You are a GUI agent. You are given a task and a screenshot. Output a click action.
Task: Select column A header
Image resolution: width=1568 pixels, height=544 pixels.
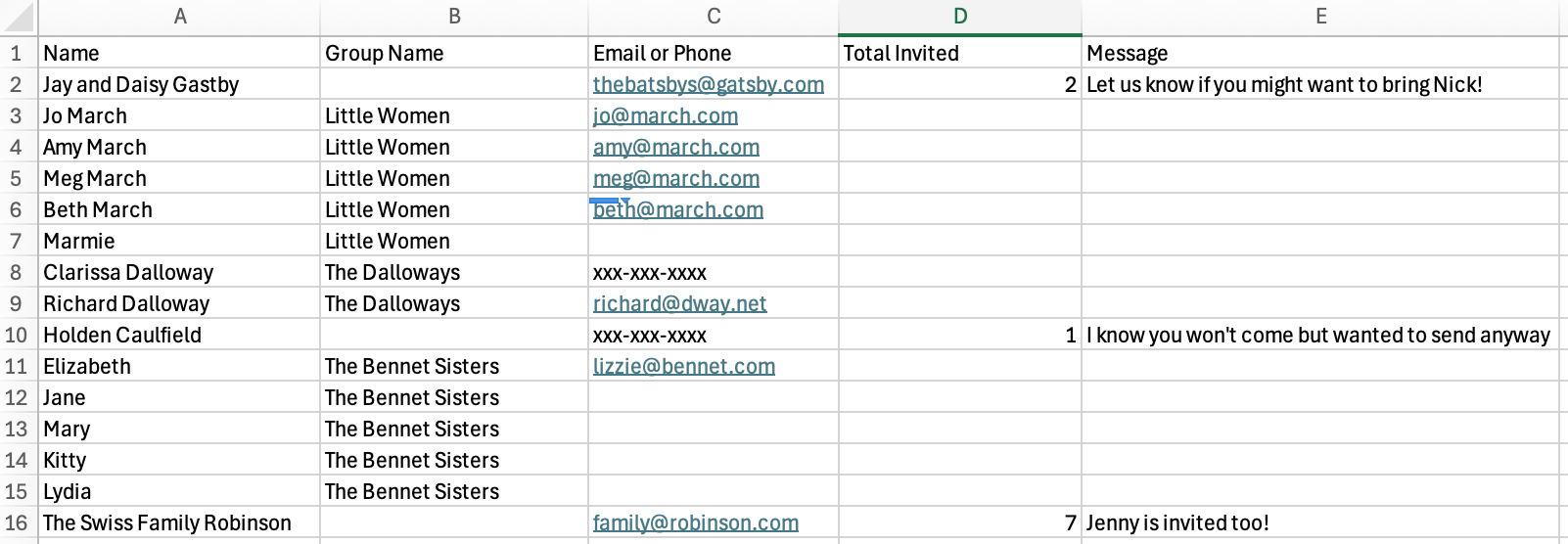pyautogui.click(x=180, y=17)
